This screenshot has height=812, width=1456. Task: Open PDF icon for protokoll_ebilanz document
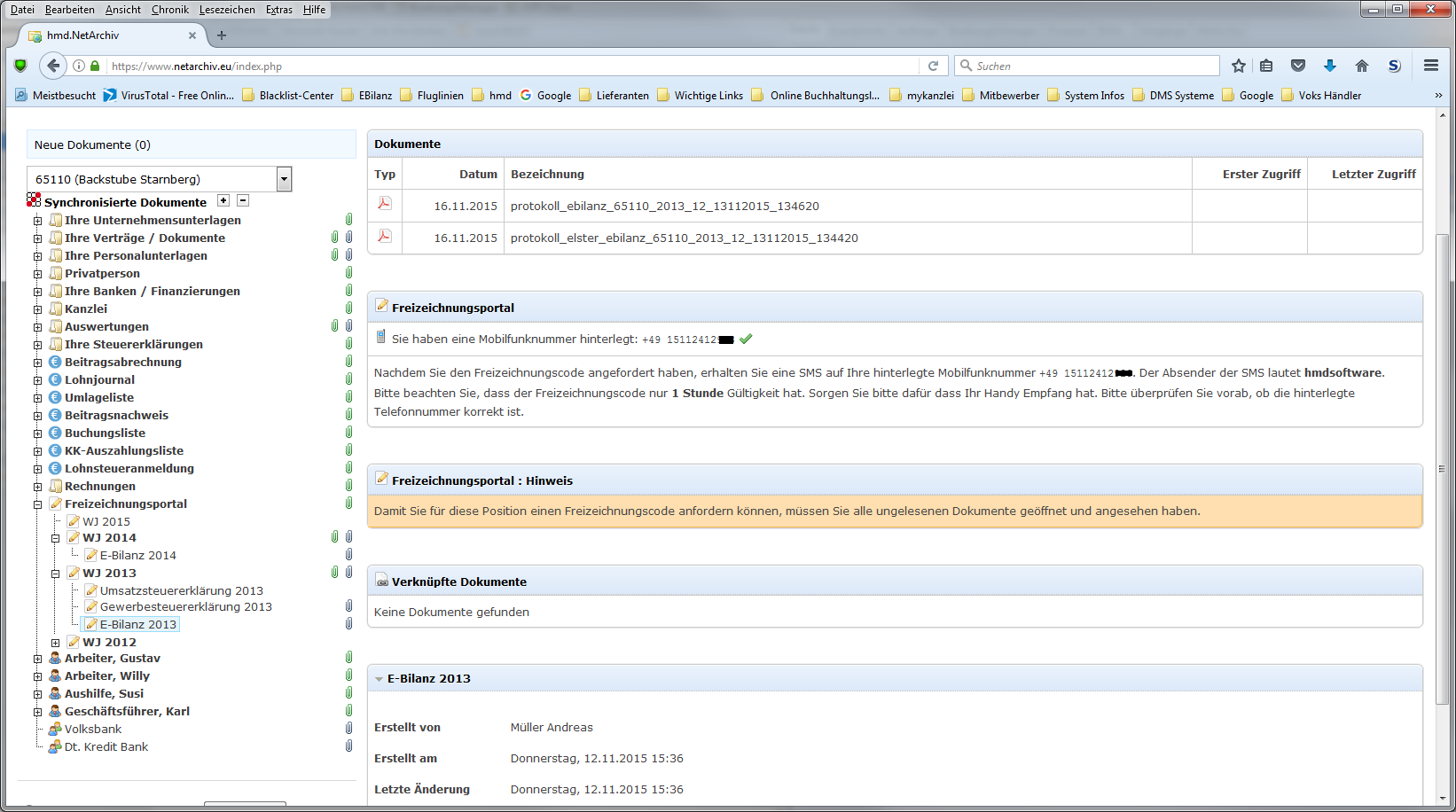[x=385, y=204]
